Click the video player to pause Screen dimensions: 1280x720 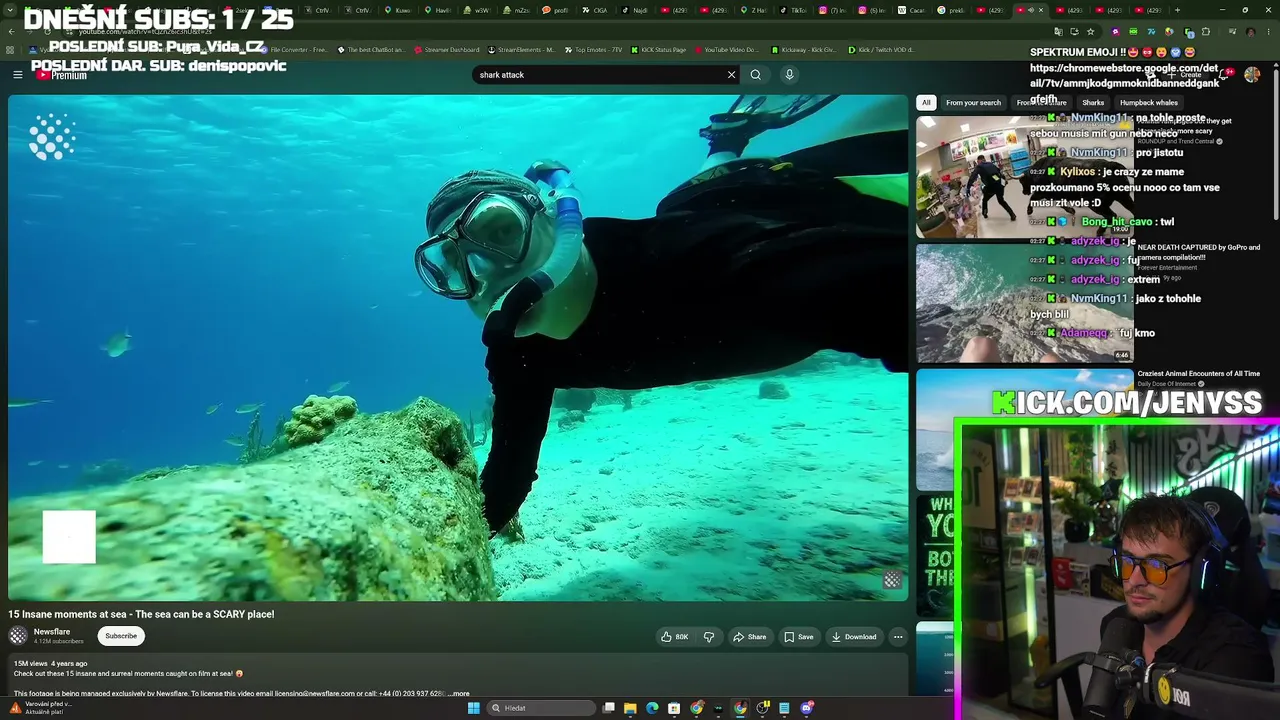[x=458, y=348]
